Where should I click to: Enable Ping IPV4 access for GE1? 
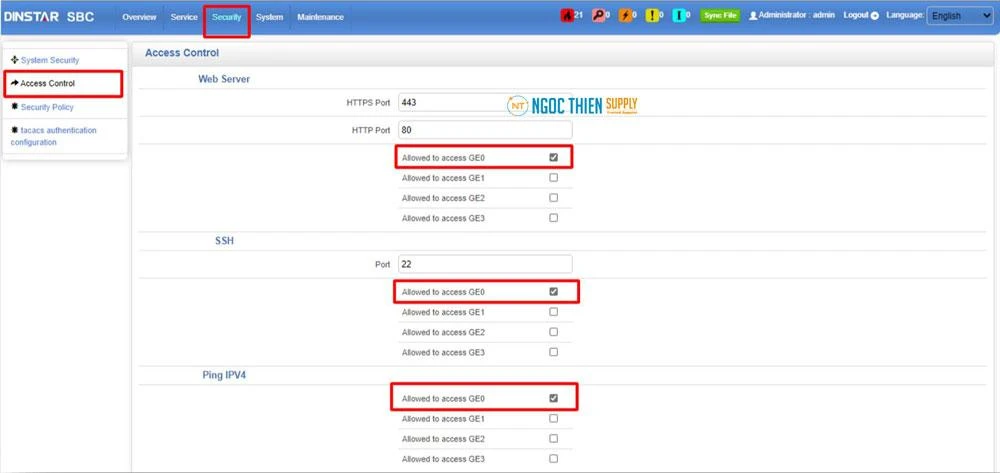pos(554,418)
